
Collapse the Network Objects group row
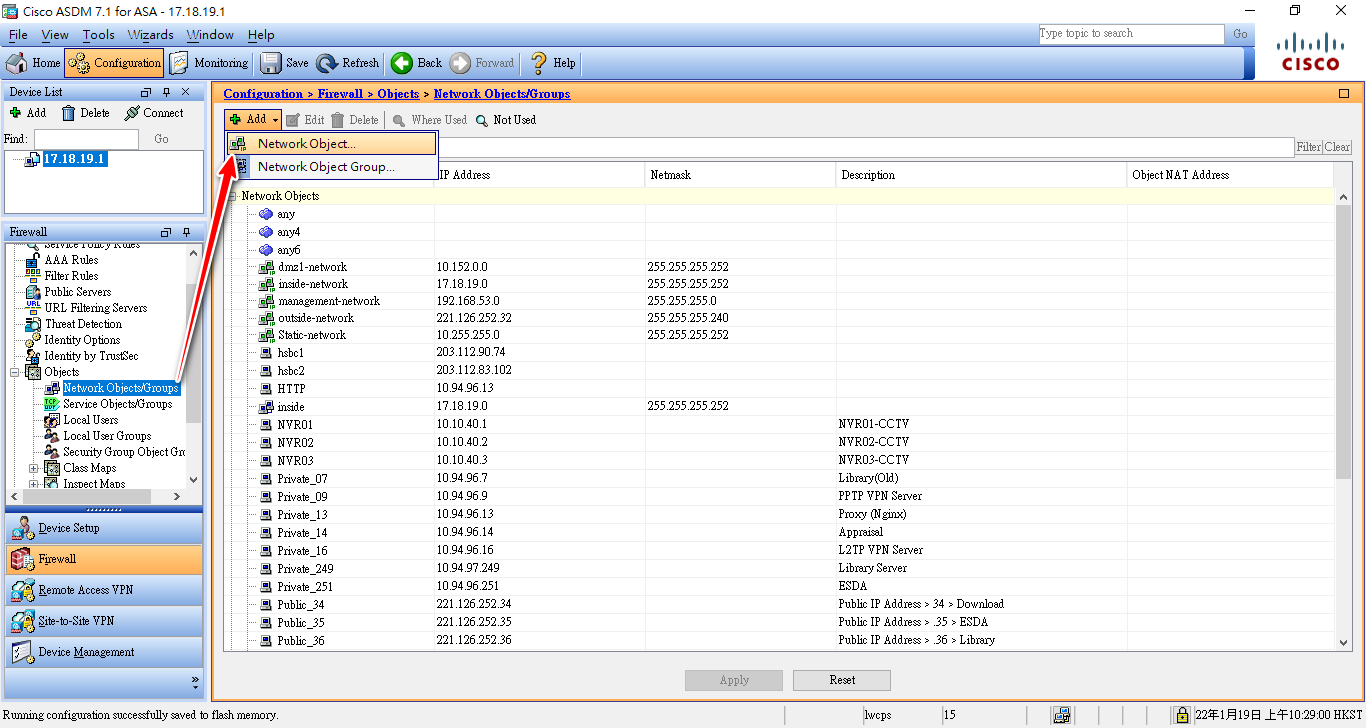pos(233,196)
